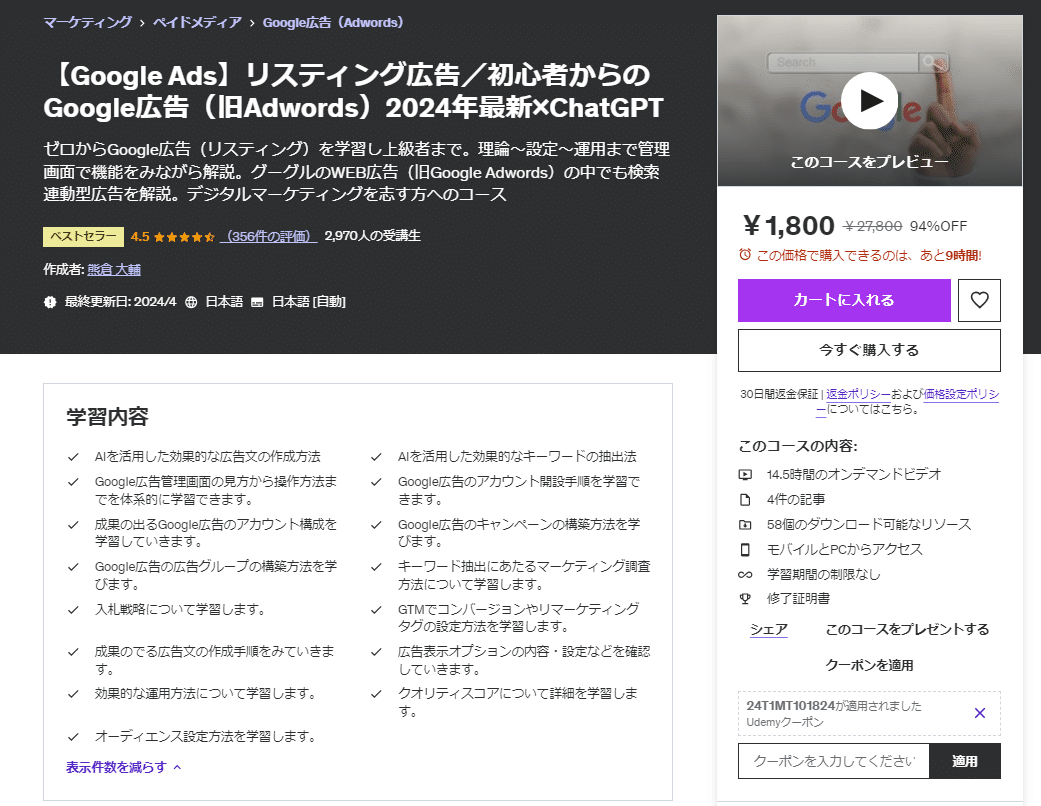The height and width of the screenshot is (806, 1041).
Task: Click モバイルとPCからアクセス text
Action: coord(844,550)
